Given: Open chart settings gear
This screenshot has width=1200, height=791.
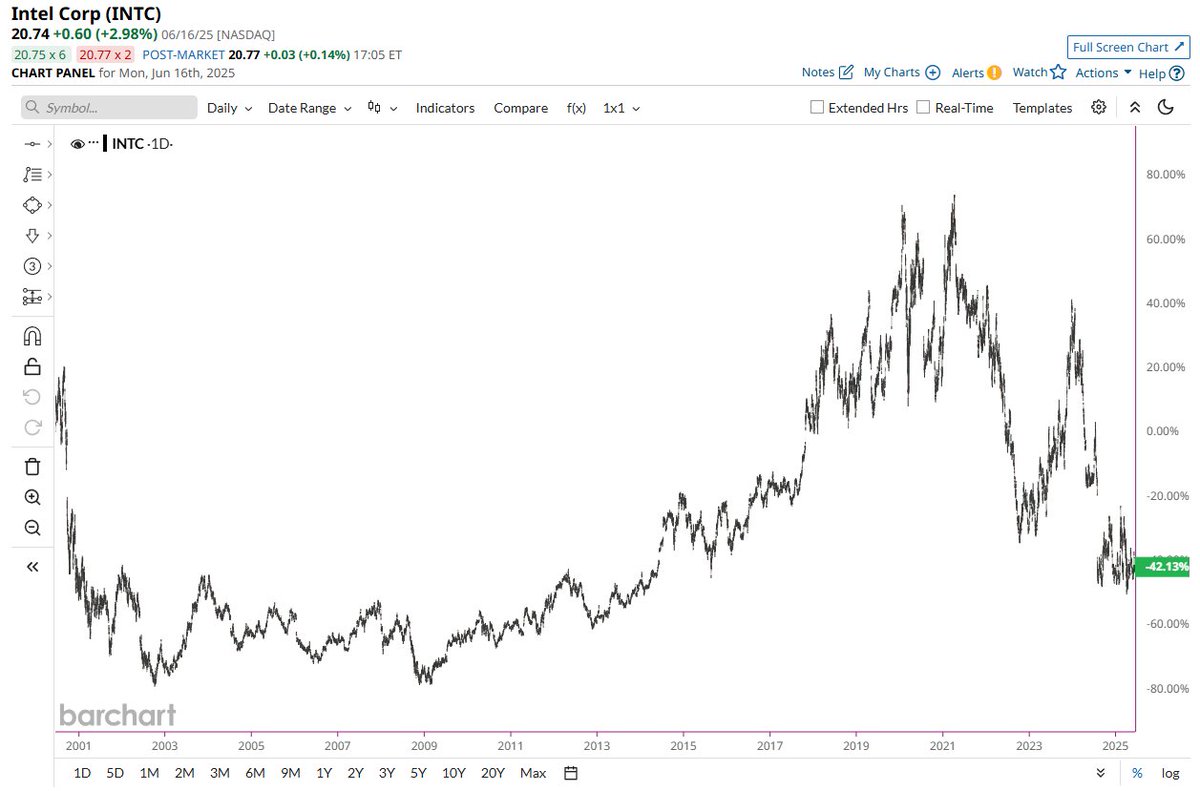Looking at the screenshot, I should [x=1099, y=107].
